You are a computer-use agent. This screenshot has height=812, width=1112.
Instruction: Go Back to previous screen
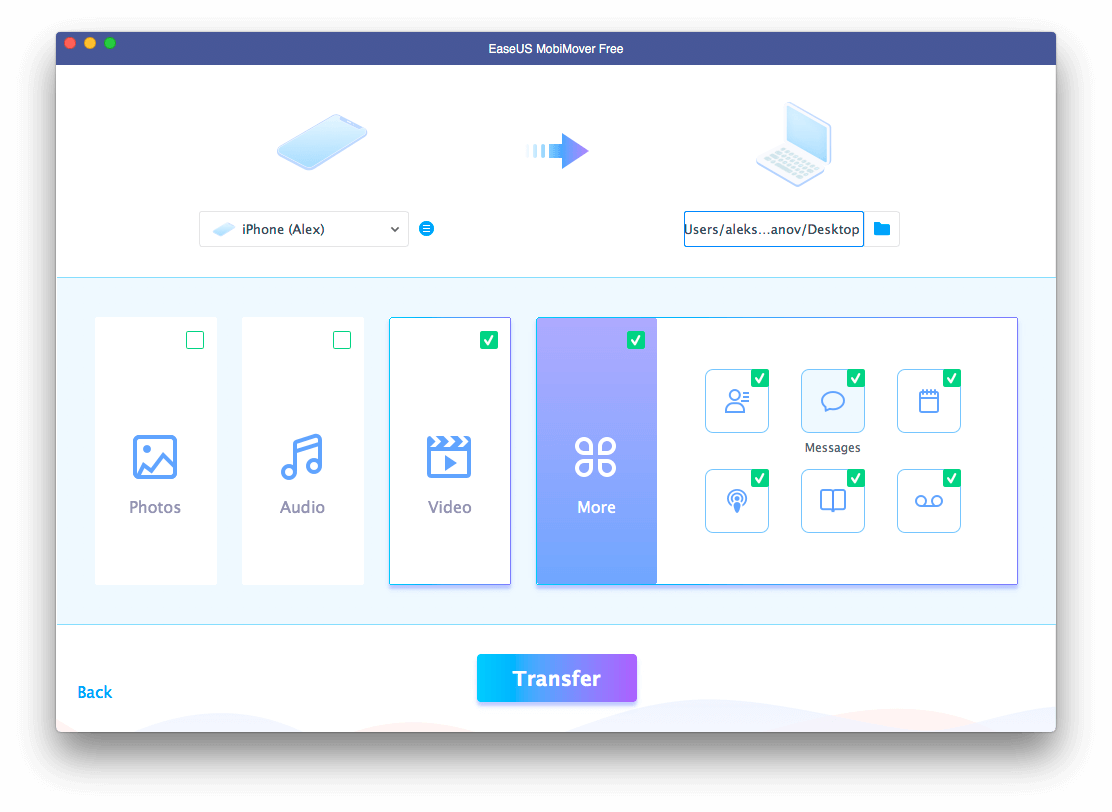coord(95,692)
